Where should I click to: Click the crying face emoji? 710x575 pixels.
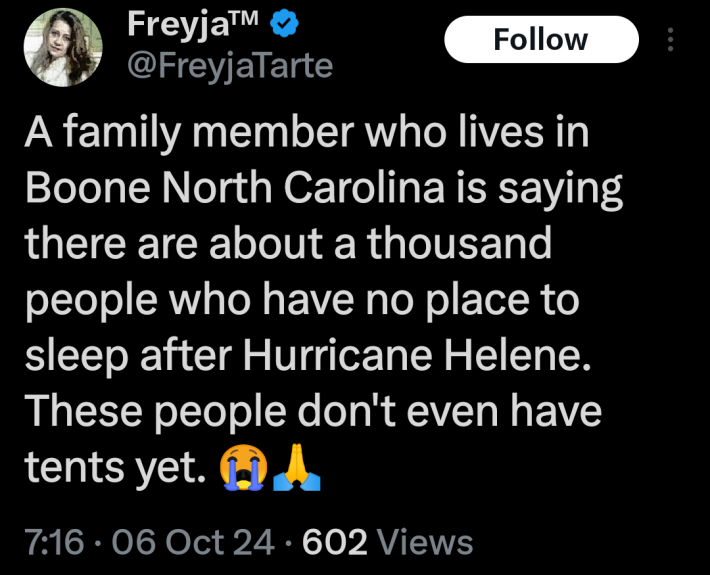point(244,465)
